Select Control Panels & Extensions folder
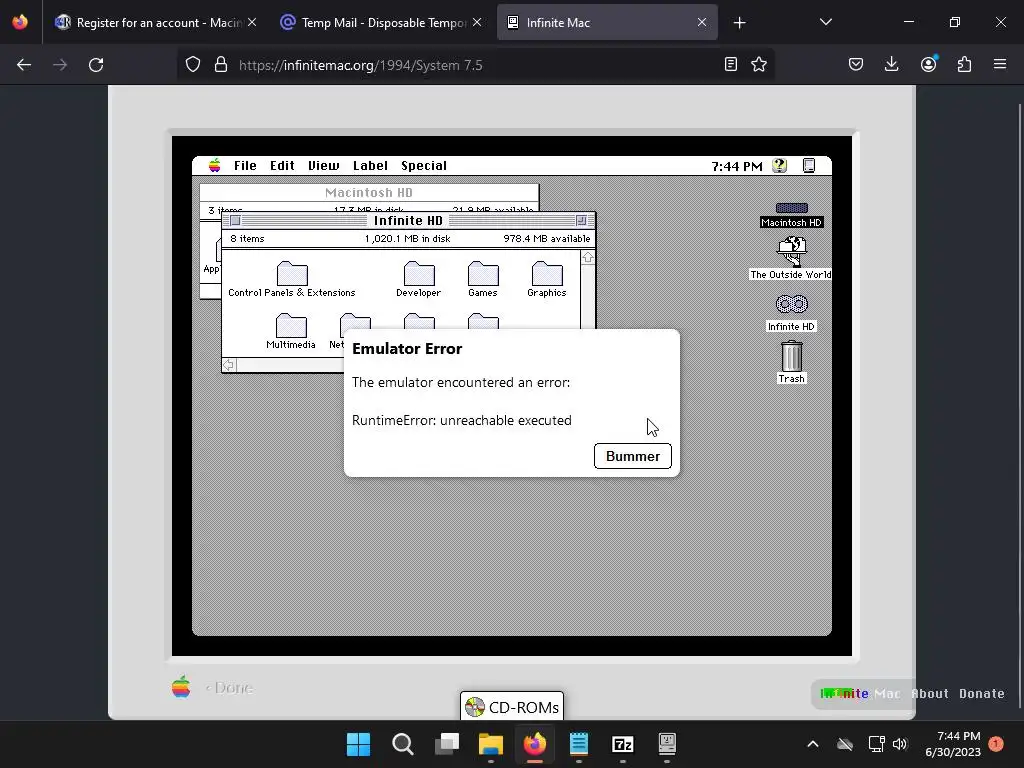Image resolution: width=1024 pixels, height=768 pixels. click(x=292, y=280)
